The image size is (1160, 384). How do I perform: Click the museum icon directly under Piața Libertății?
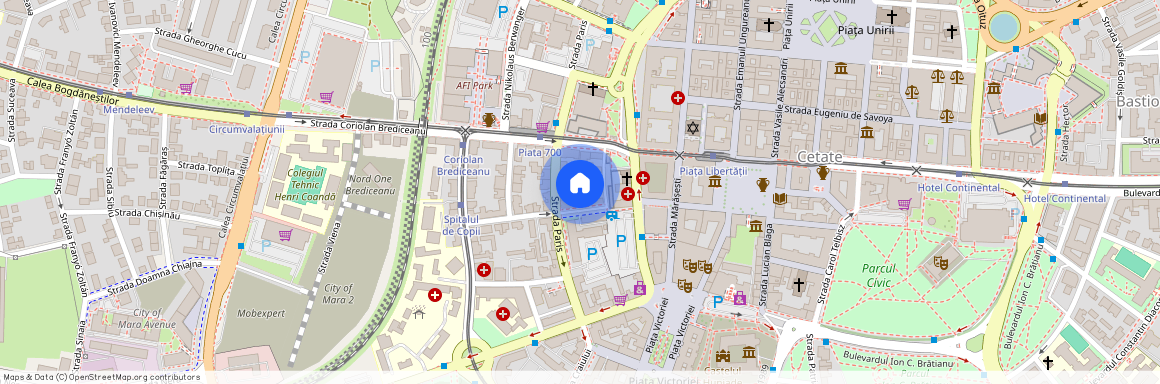715,181
